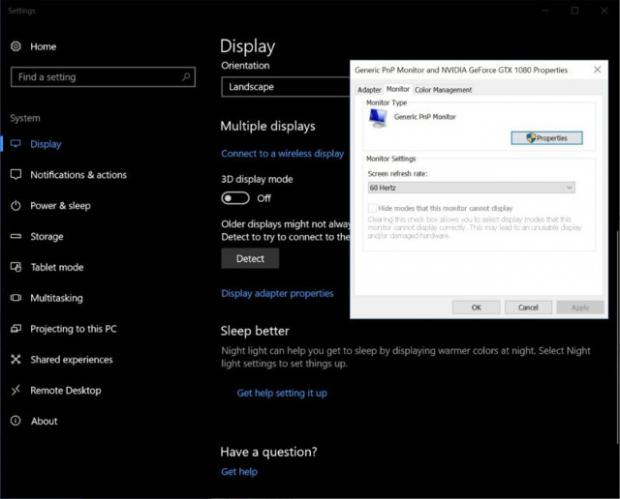Select the Power & sleep icon
620x499 pixels.
tap(16, 206)
